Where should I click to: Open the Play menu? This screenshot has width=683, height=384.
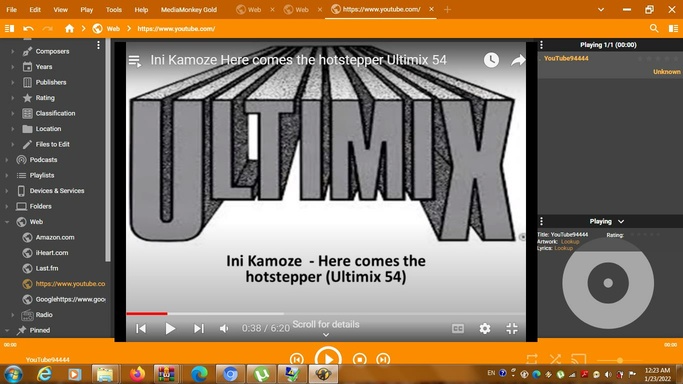pos(87,10)
